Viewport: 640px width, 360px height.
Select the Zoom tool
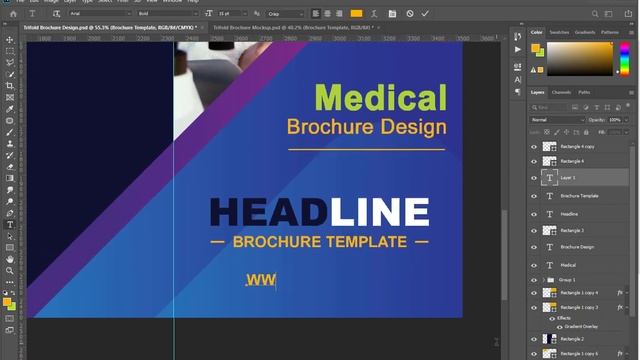pyautogui.click(x=10, y=271)
